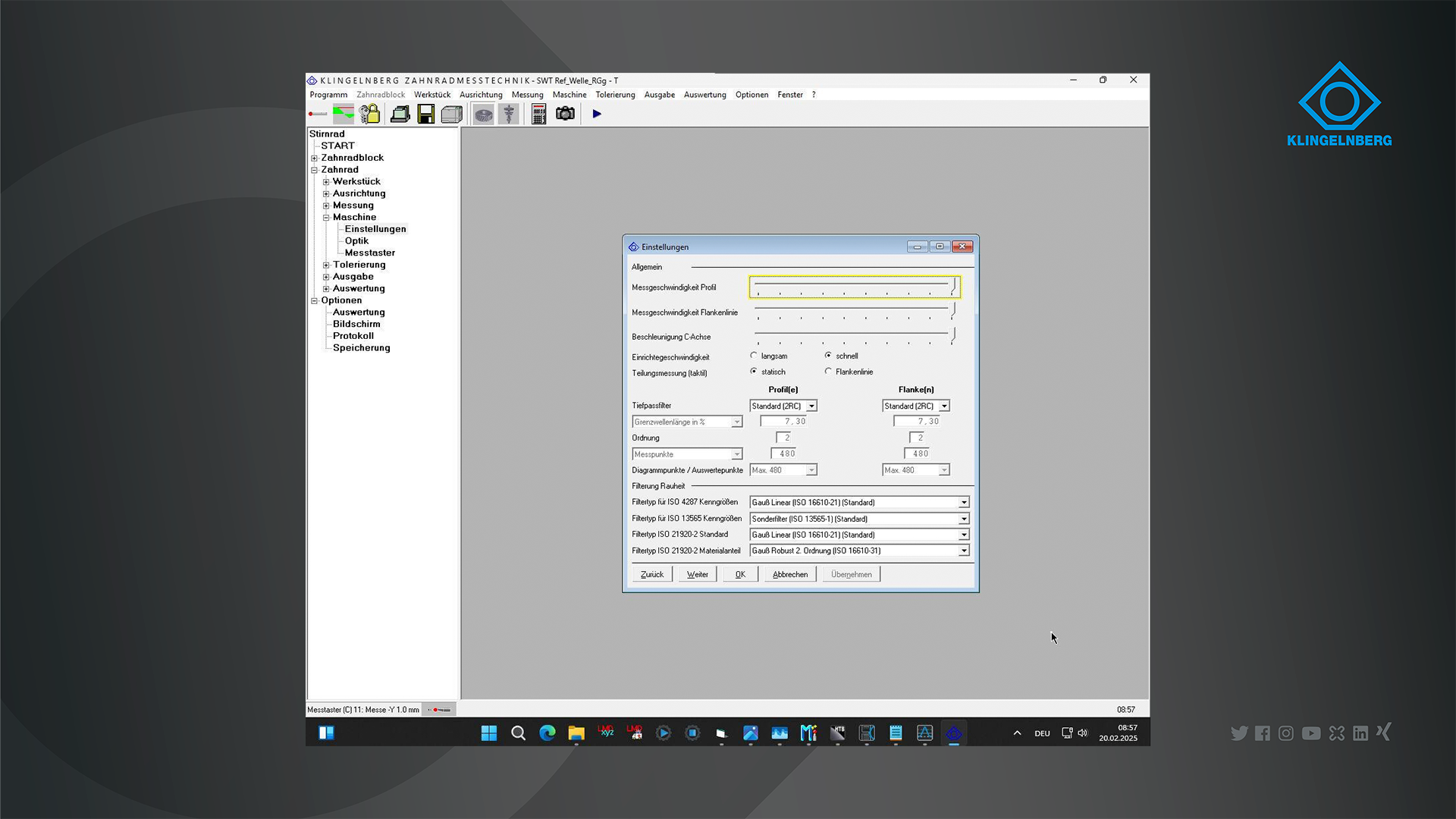Open the Profil(e) Tiefpassfilter dropdown
The height and width of the screenshot is (819, 1456).
[x=783, y=406]
